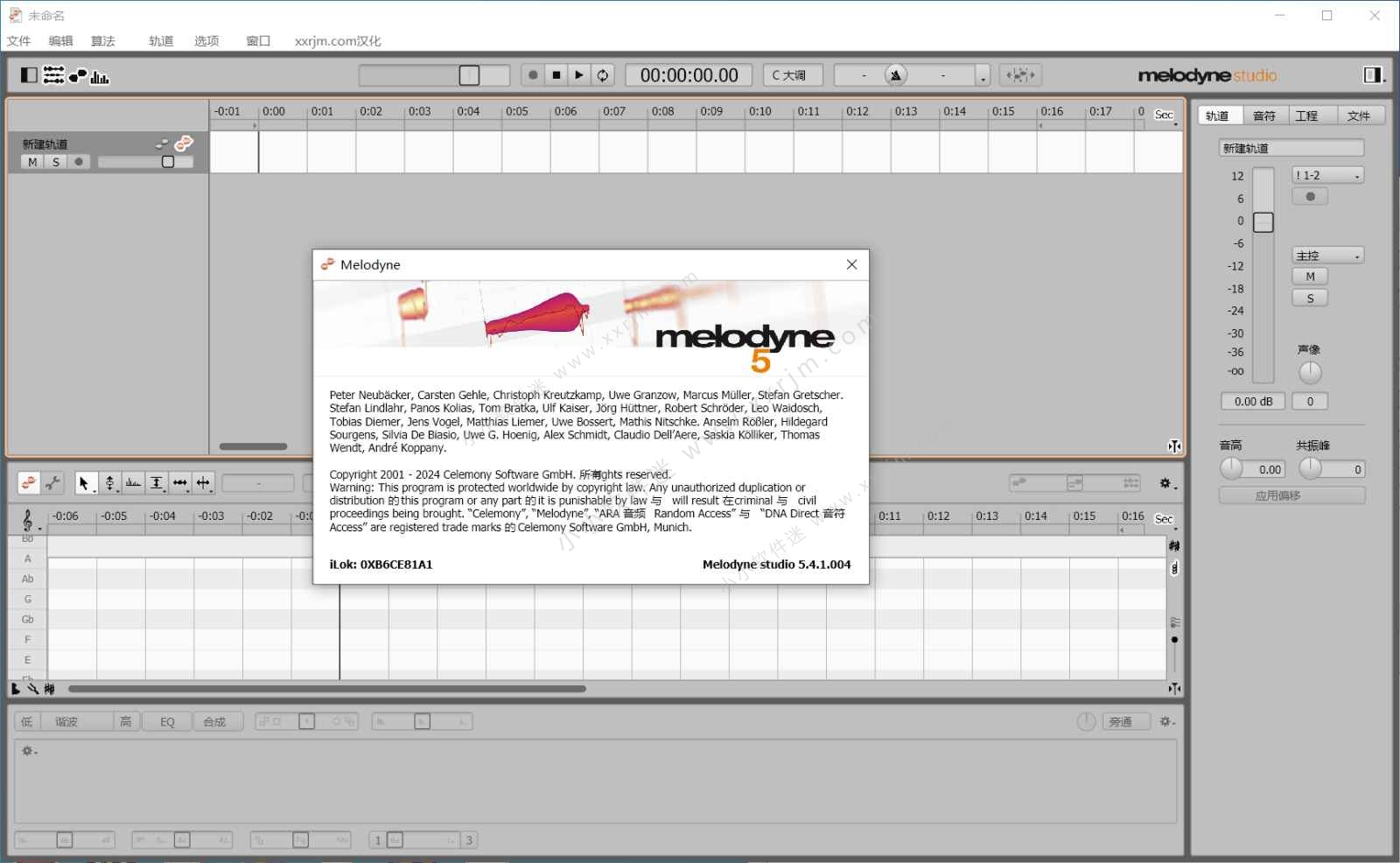Toggle the M mute button in inspector
The width and height of the screenshot is (1400, 863).
1310,277
